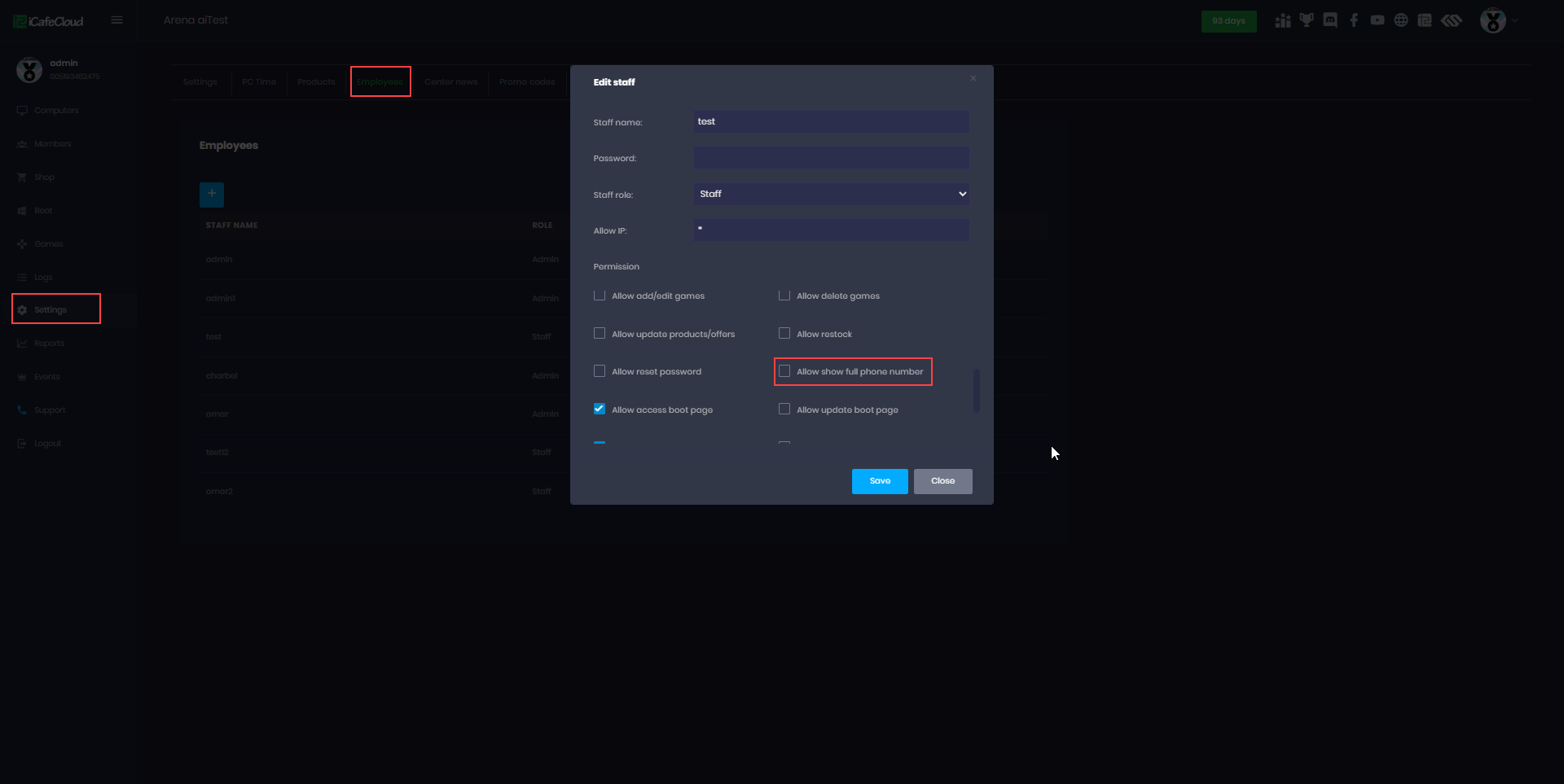The image size is (1564, 784).
Task: Click the blue add employee plus icon
Action: coord(212,194)
